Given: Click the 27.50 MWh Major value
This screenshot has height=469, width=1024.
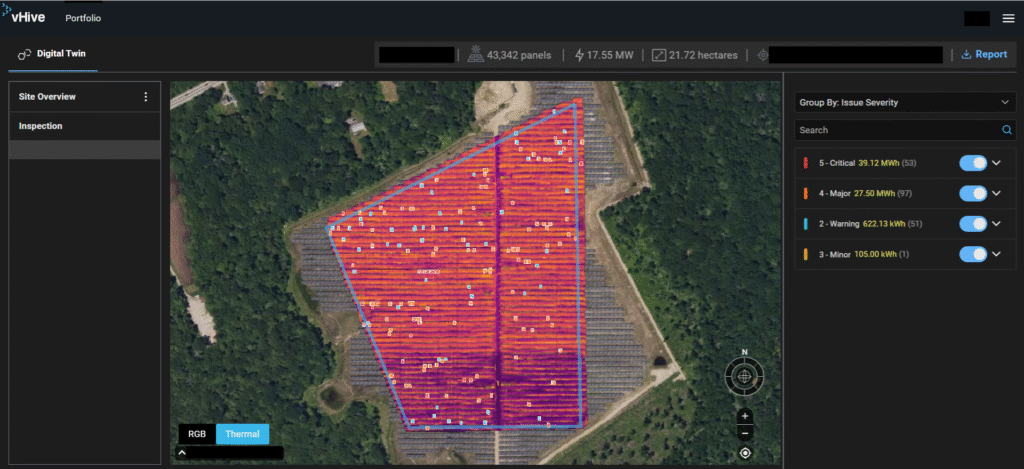Looking at the screenshot, I should point(874,193).
